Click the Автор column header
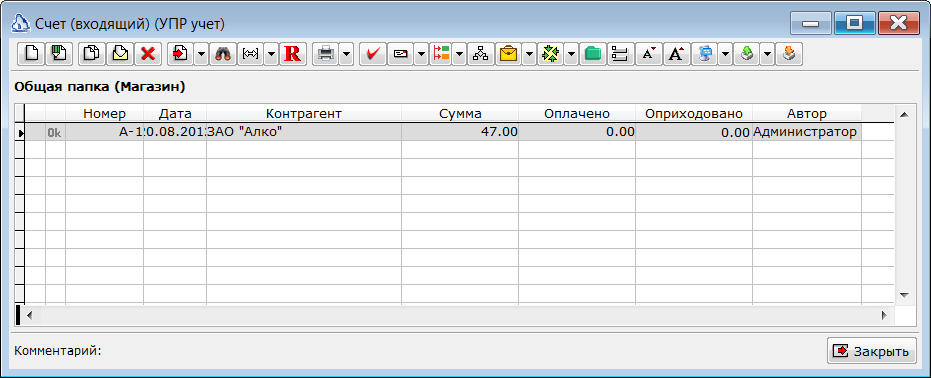 pos(807,113)
